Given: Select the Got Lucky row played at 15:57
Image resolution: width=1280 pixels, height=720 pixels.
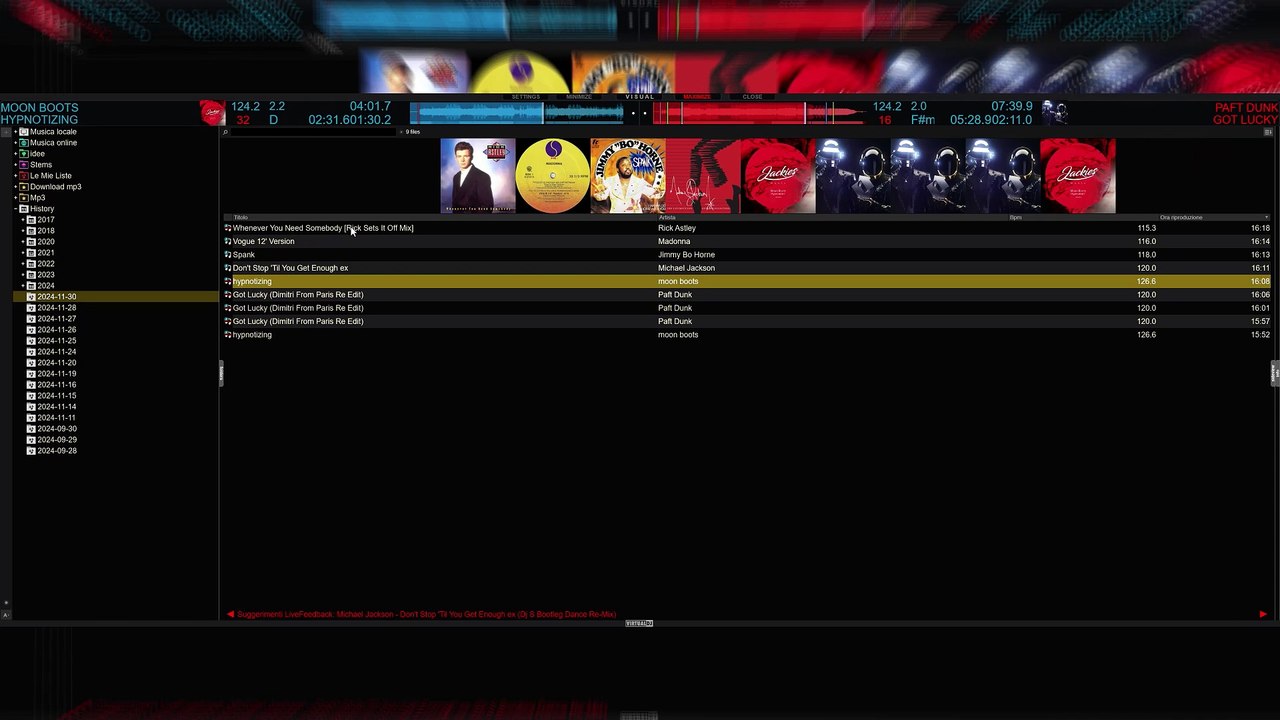Looking at the screenshot, I should click(746, 322).
